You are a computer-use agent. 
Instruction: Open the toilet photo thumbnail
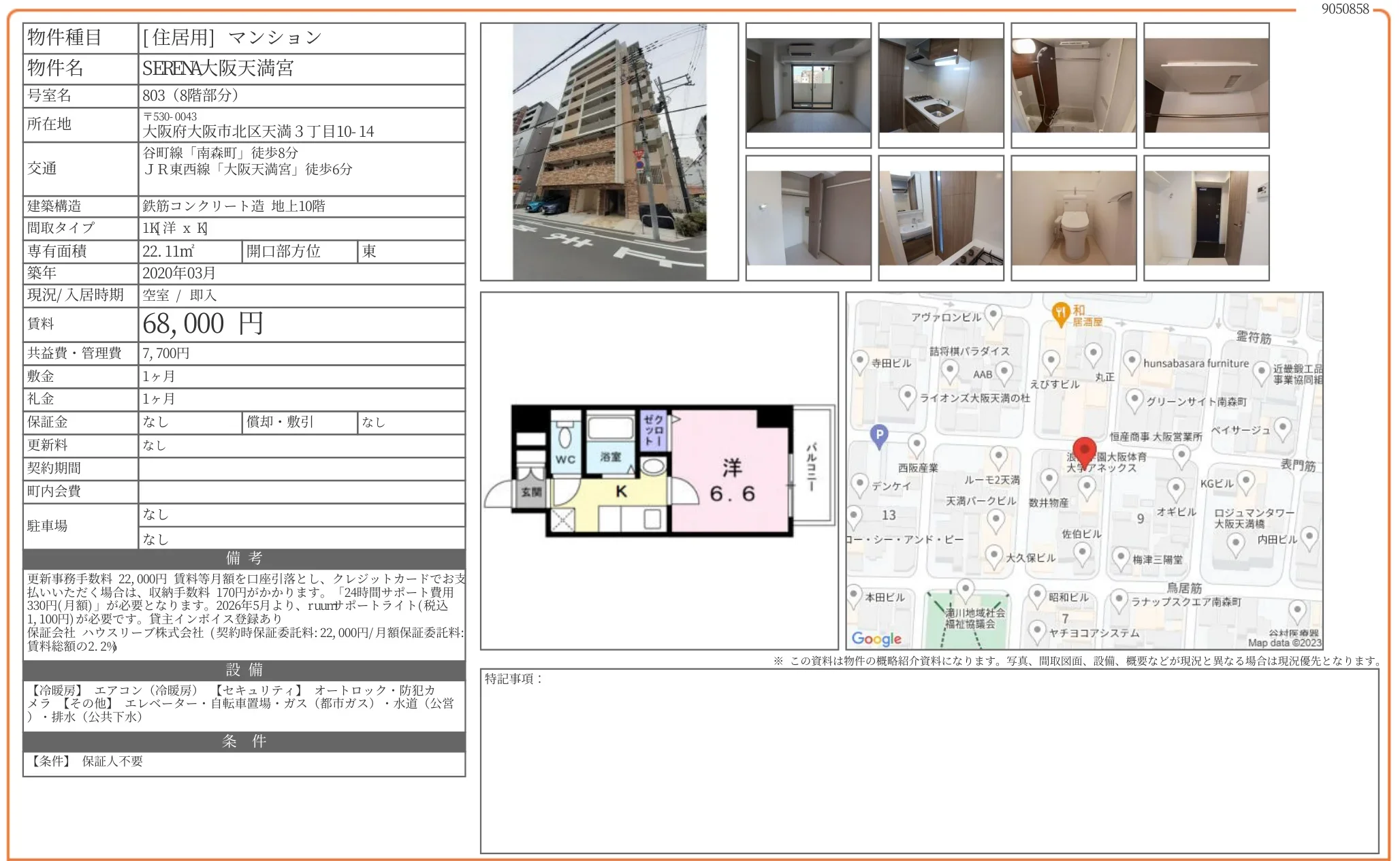pos(1073,218)
